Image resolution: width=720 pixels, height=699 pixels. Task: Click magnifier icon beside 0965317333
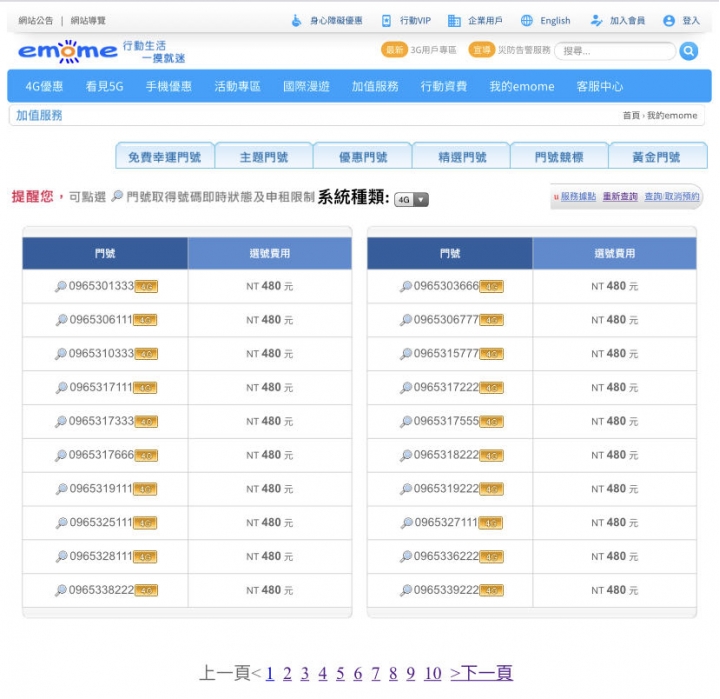click(61, 422)
